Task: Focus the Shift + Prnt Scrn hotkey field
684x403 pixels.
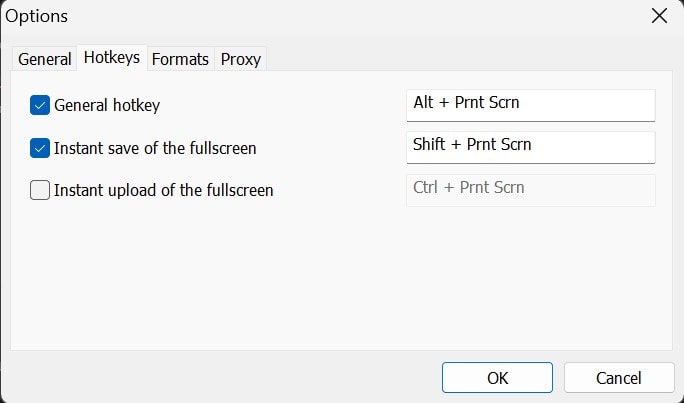Action: (530, 145)
